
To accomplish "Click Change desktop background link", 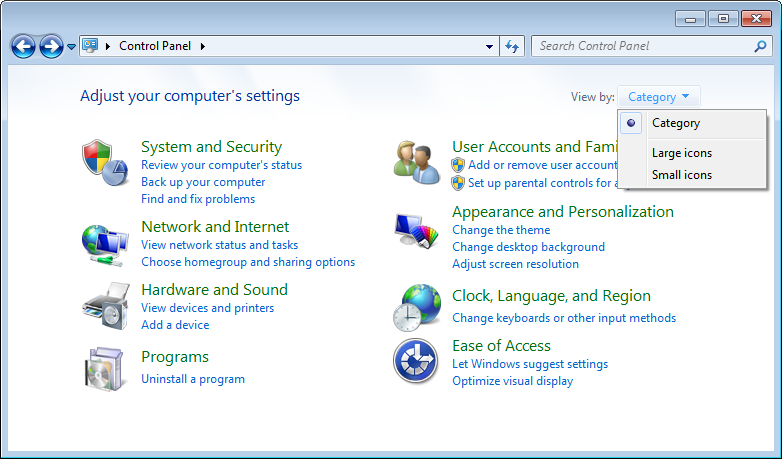I will coord(529,247).
